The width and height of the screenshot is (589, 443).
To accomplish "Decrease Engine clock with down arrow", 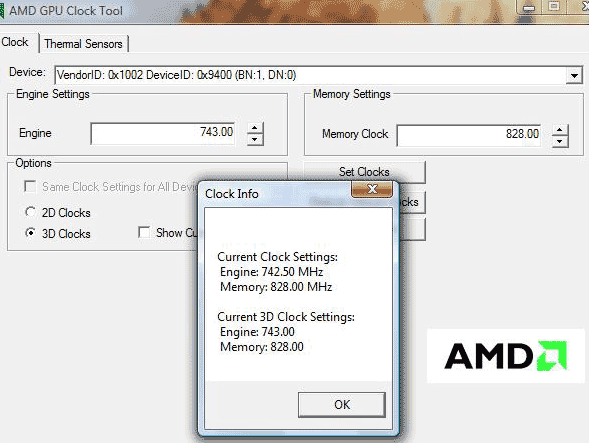I will [x=255, y=139].
